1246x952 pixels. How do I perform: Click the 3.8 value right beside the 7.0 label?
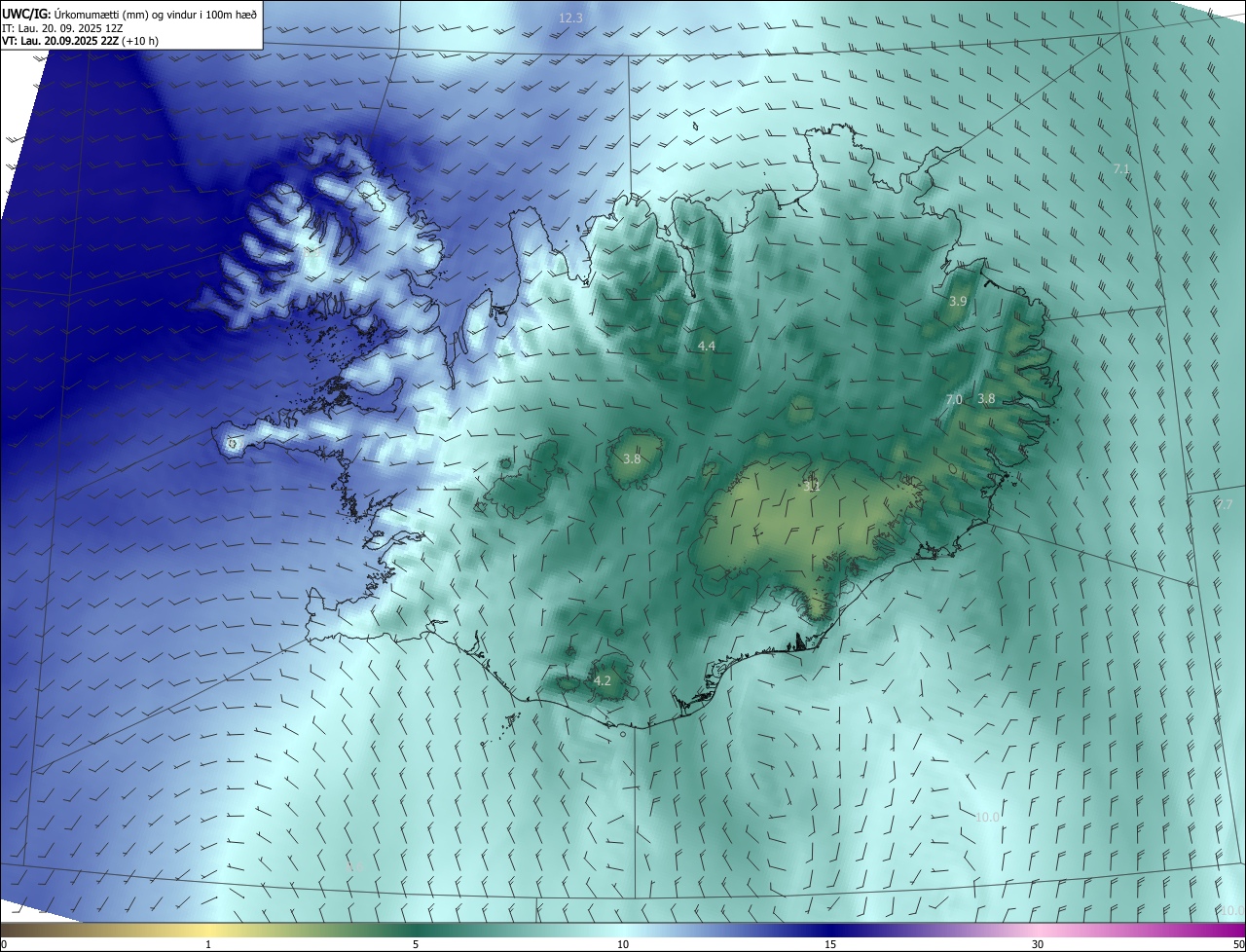pyautogui.click(x=986, y=399)
